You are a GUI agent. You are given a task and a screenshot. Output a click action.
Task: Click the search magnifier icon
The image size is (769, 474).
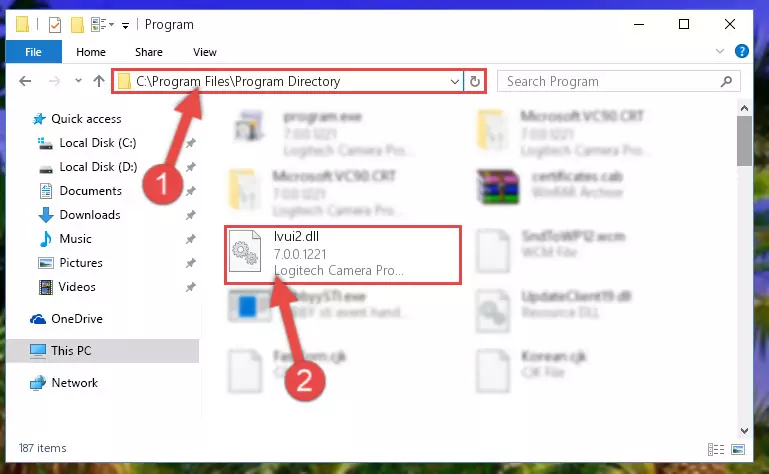[x=726, y=81]
